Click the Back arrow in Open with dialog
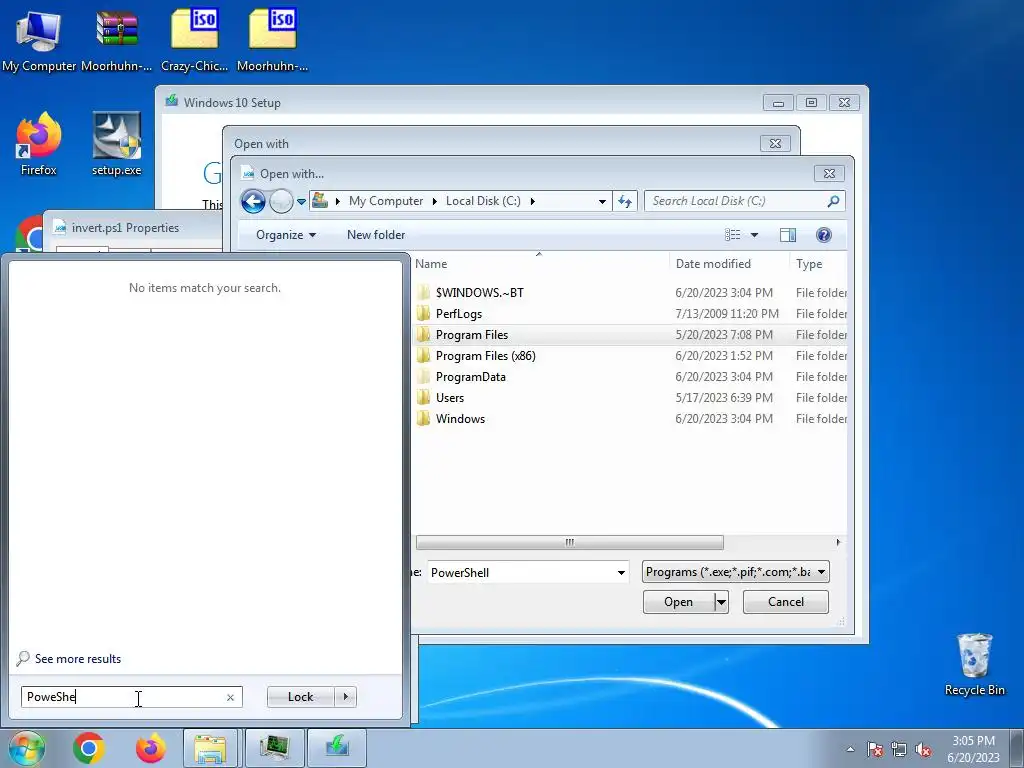The height and width of the screenshot is (768, 1024). coord(253,201)
